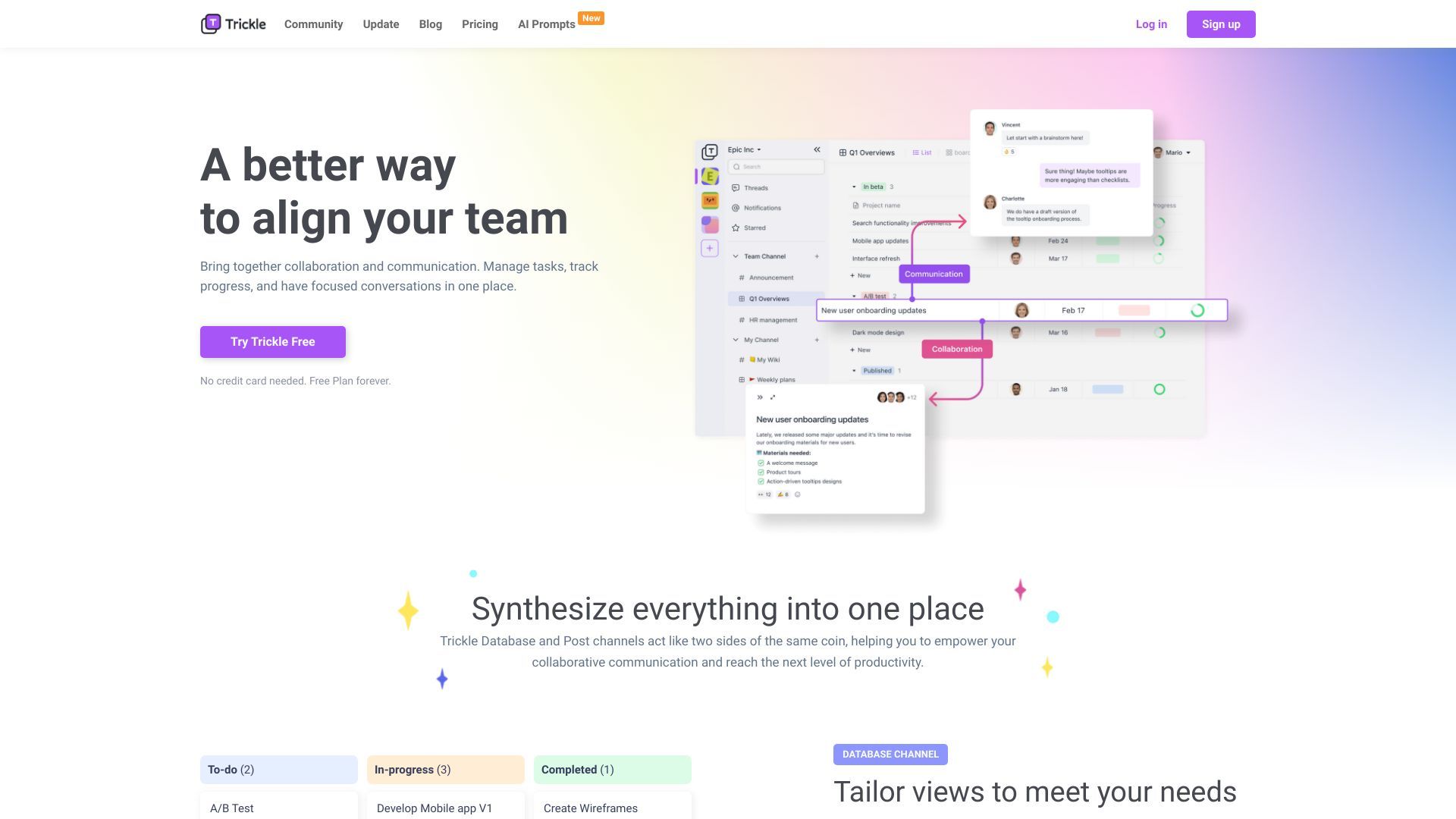Click the Log in link

coord(1151,24)
